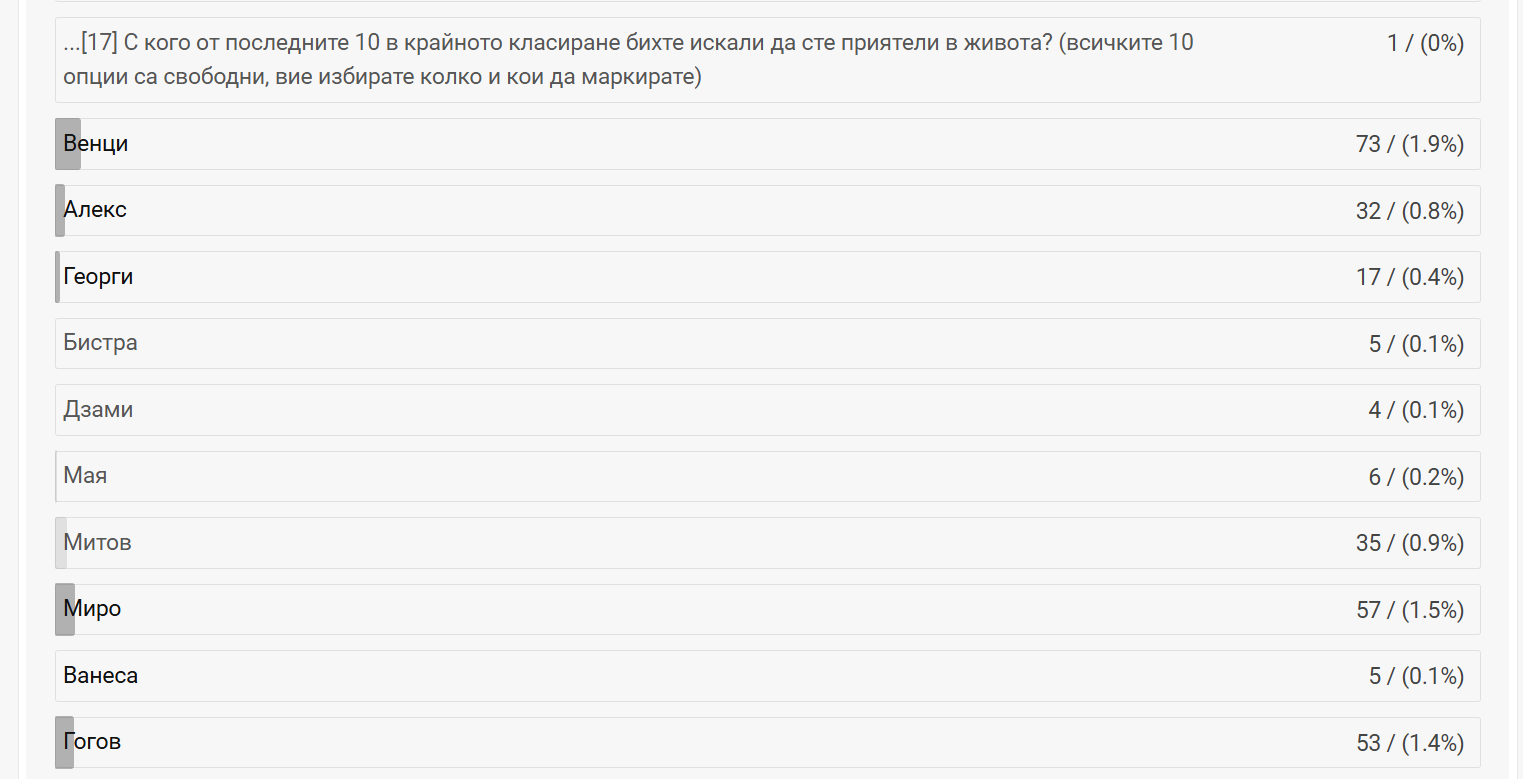Click the 53 / (1.4%) result figure
1523x779 pixels.
[1409, 743]
